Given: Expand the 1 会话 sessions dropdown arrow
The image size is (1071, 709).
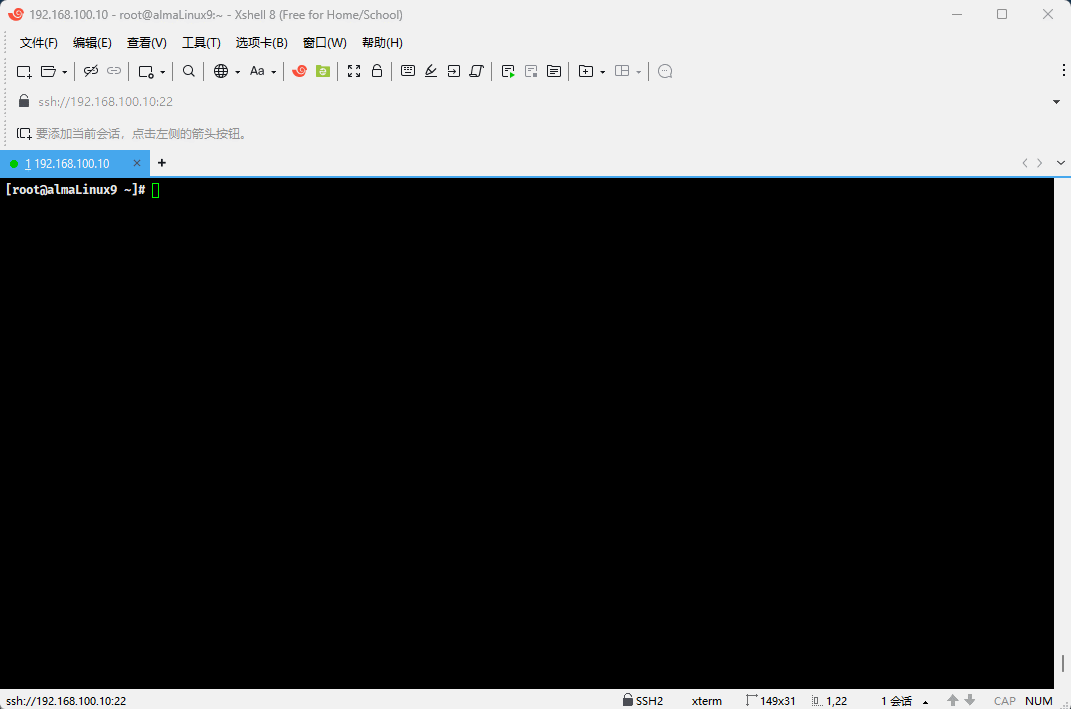Looking at the screenshot, I should point(926,702).
